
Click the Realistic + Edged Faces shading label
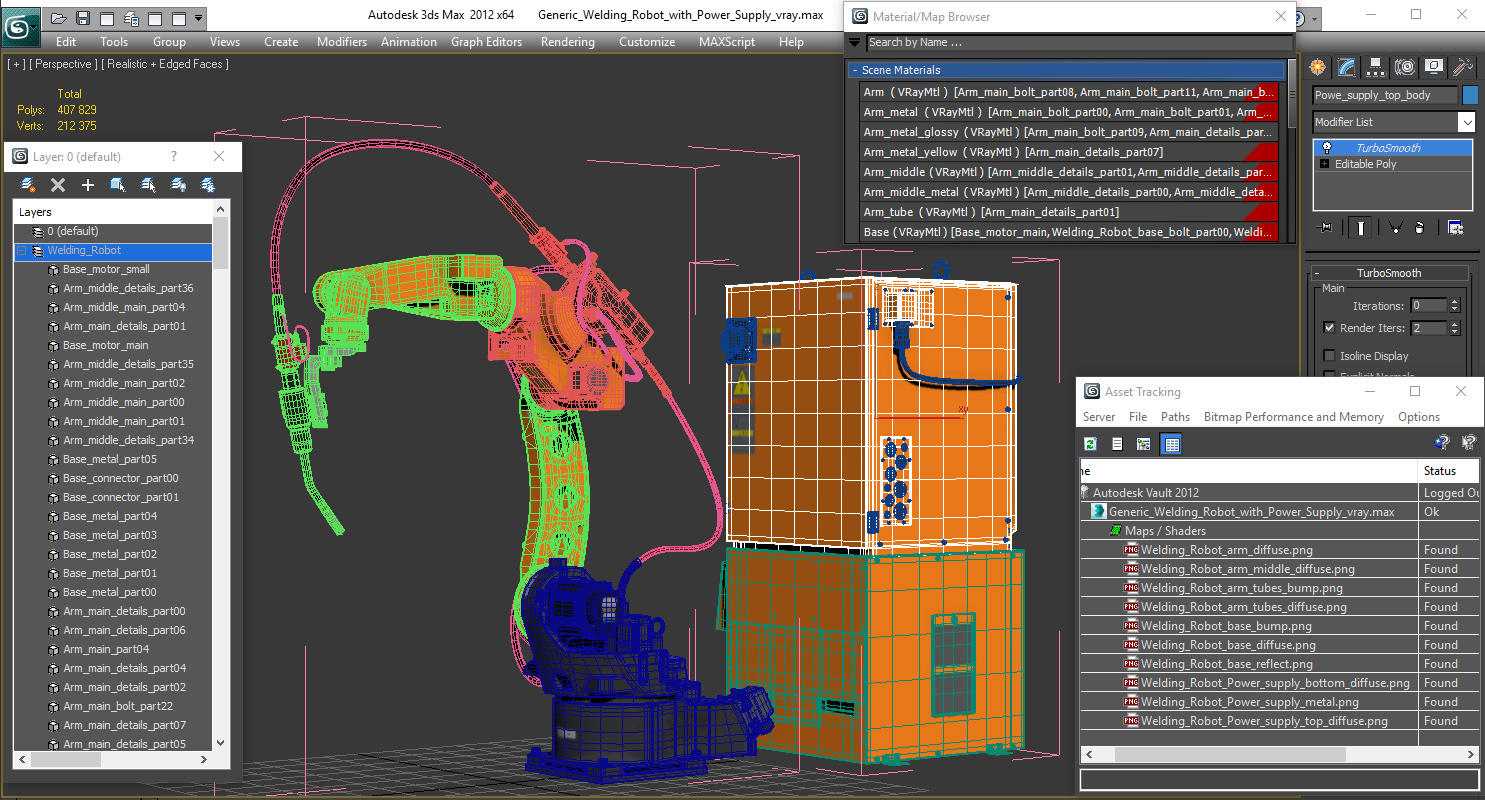tap(165, 64)
